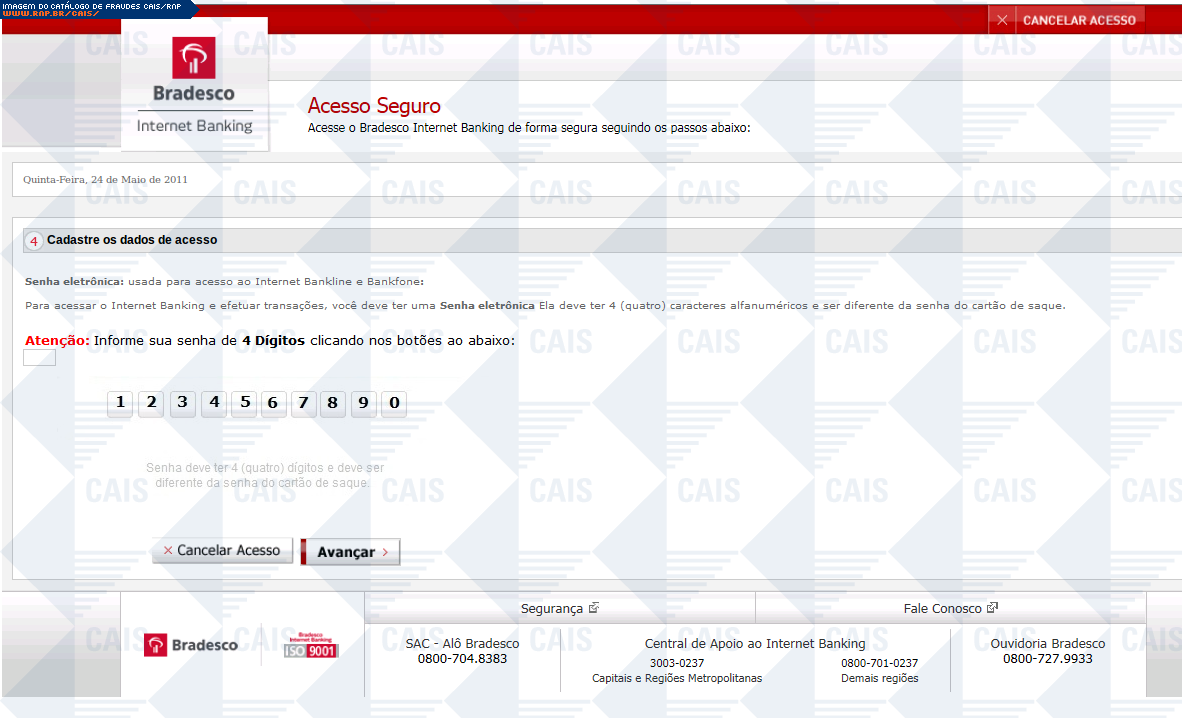The image size is (1182, 718).
Task: Click the lower Cancelar Acesso button
Action: pyautogui.click(x=222, y=551)
